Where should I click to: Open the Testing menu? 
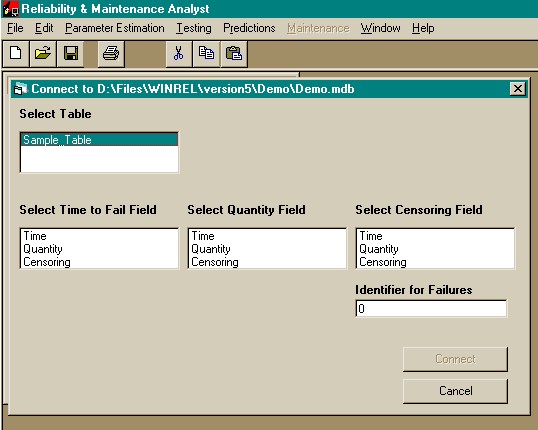(x=194, y=28)
